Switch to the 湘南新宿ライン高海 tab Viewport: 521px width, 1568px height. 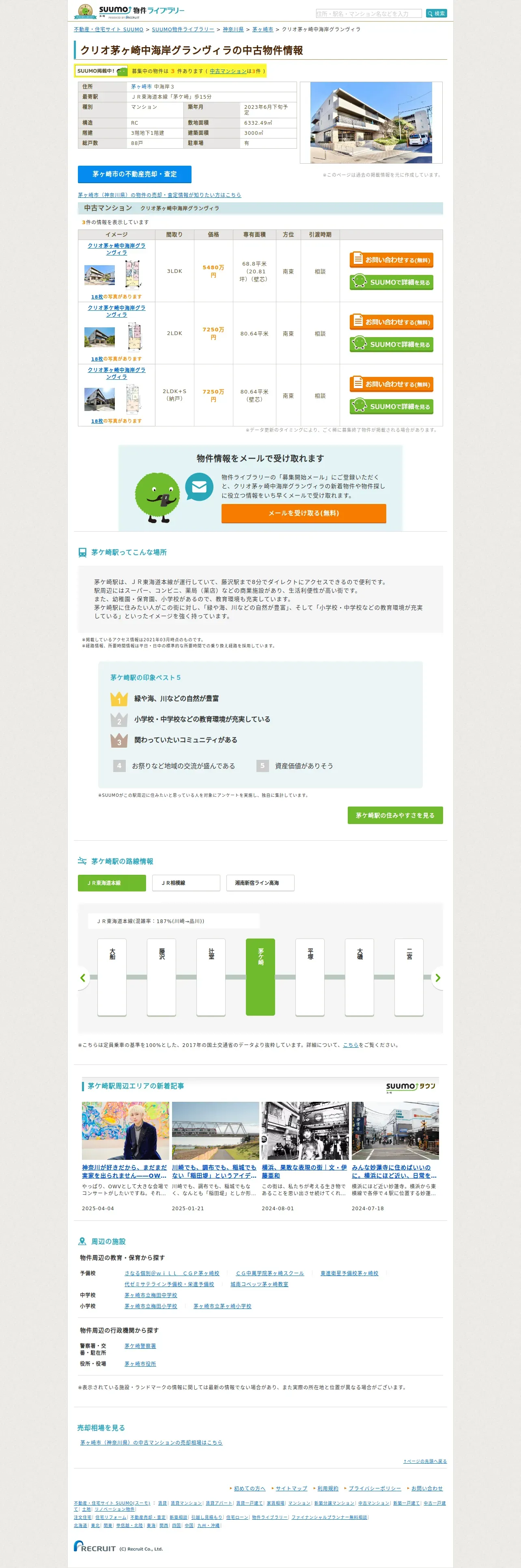pos(260,882)
